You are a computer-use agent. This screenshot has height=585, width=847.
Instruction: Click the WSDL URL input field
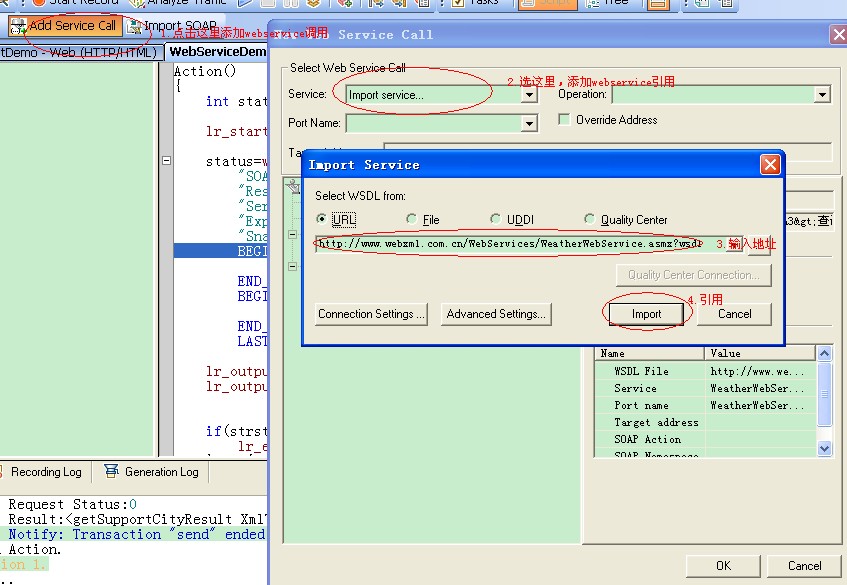510,244
